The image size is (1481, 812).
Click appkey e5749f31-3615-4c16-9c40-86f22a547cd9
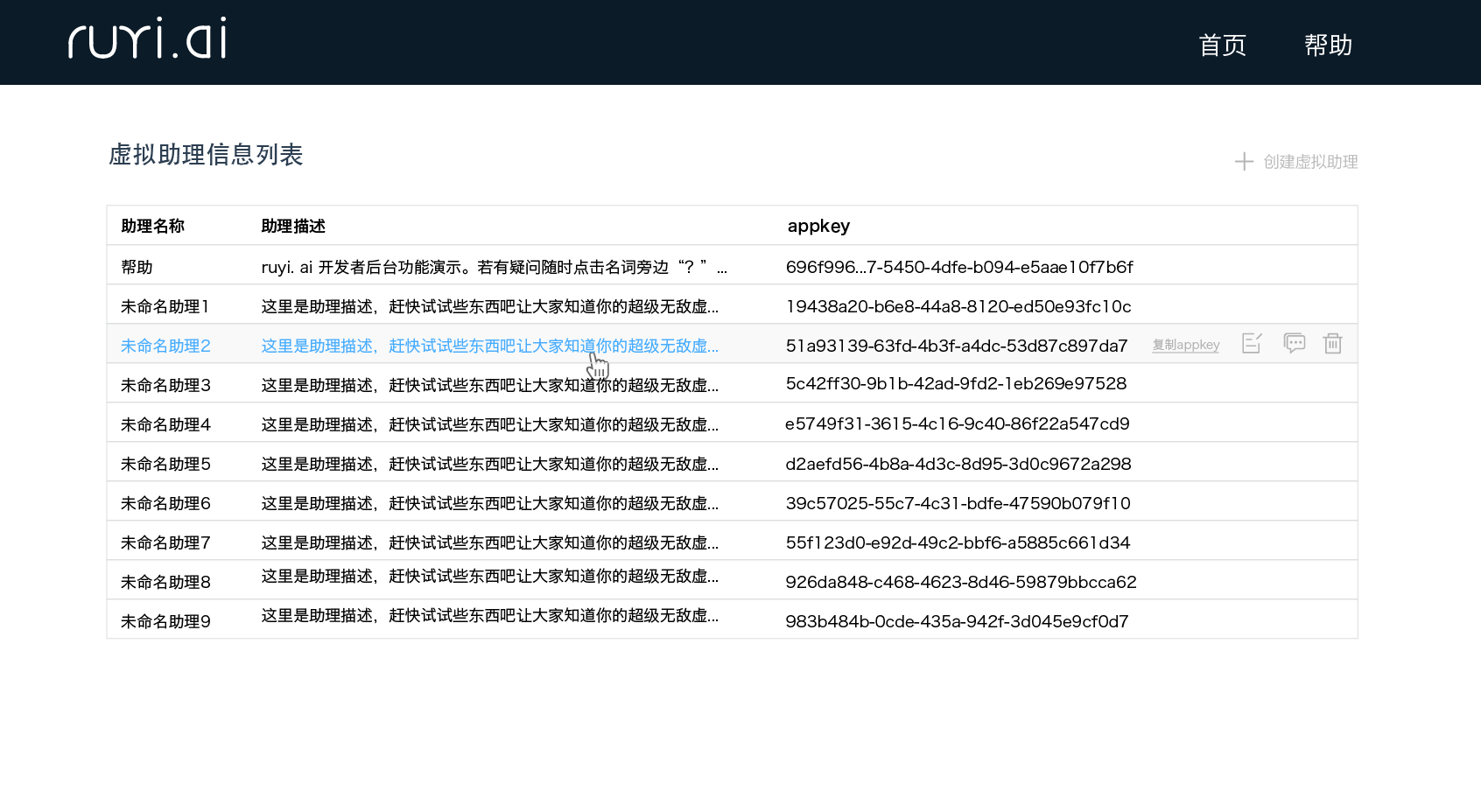pos(958,423)
